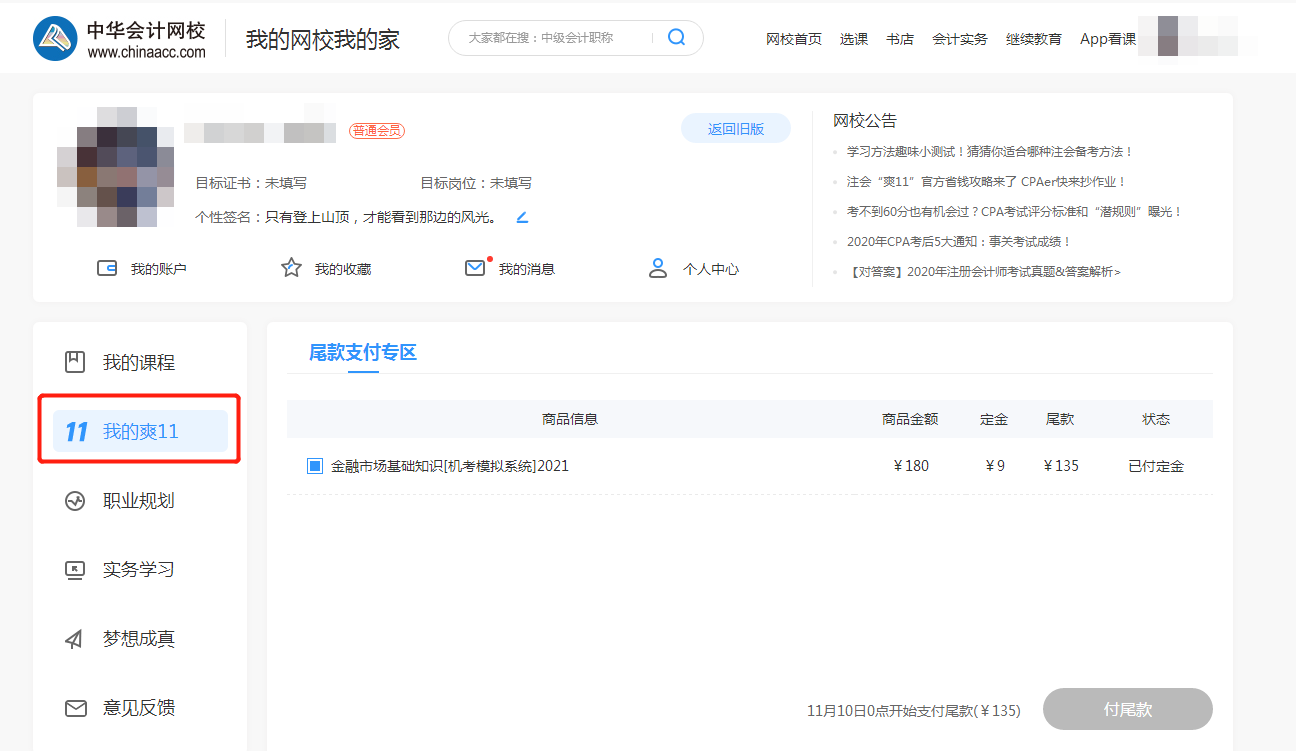Open 意见反馈 via its envelope icon
Screen dimensions: 1296x751
pyautogui.click(x=75, y=708)
